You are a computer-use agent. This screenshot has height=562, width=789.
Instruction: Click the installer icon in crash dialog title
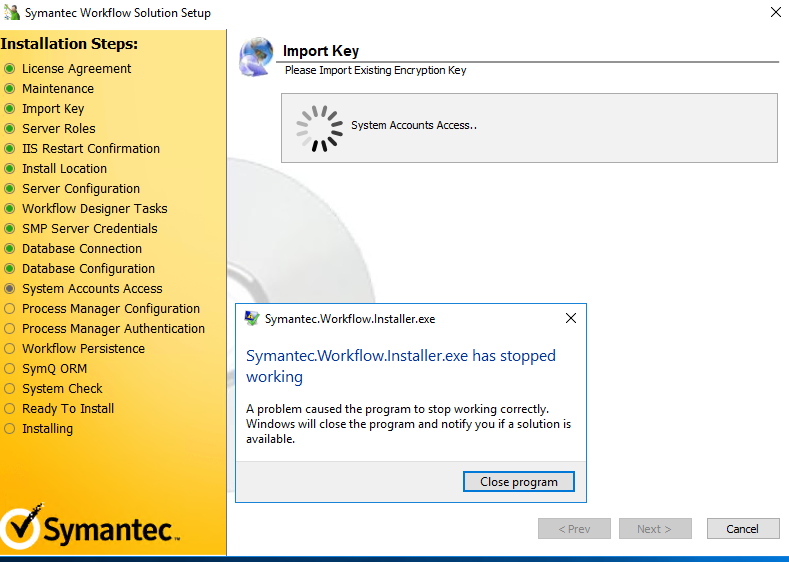click(x=252, y=318)
